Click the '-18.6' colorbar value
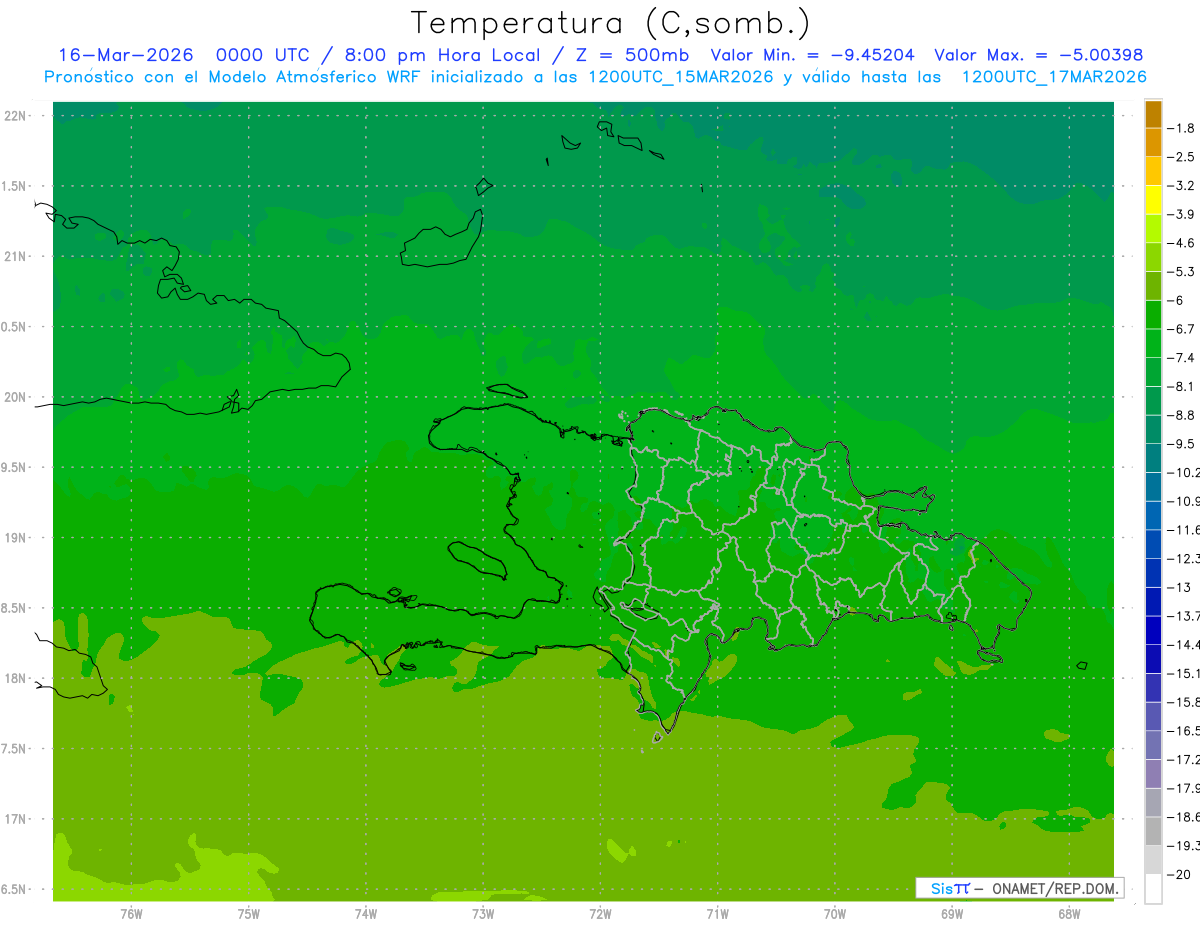Screen dimensions: 1200x927 (1183, 818)
